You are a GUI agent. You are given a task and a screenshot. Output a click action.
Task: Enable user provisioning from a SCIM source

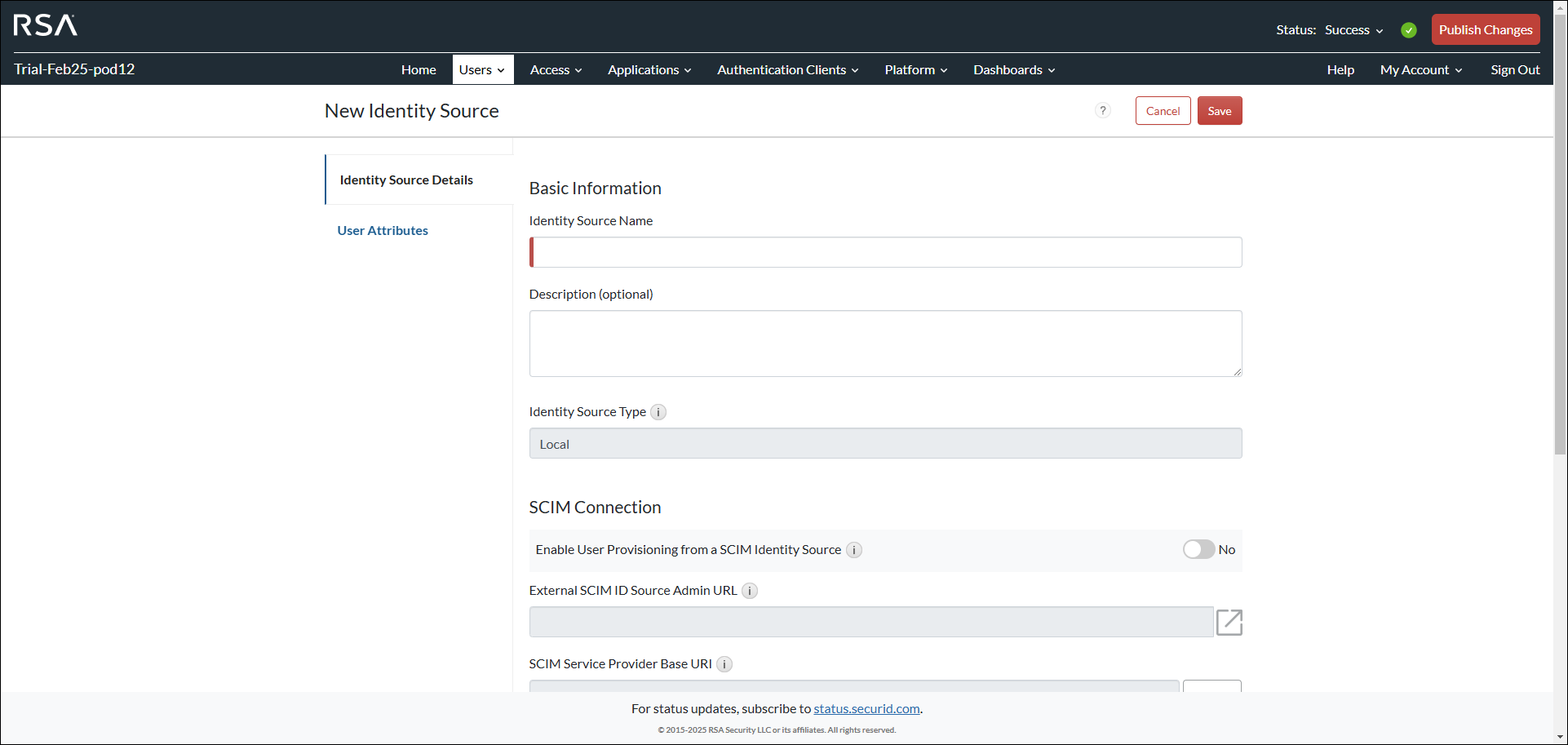pos(1198,549)
